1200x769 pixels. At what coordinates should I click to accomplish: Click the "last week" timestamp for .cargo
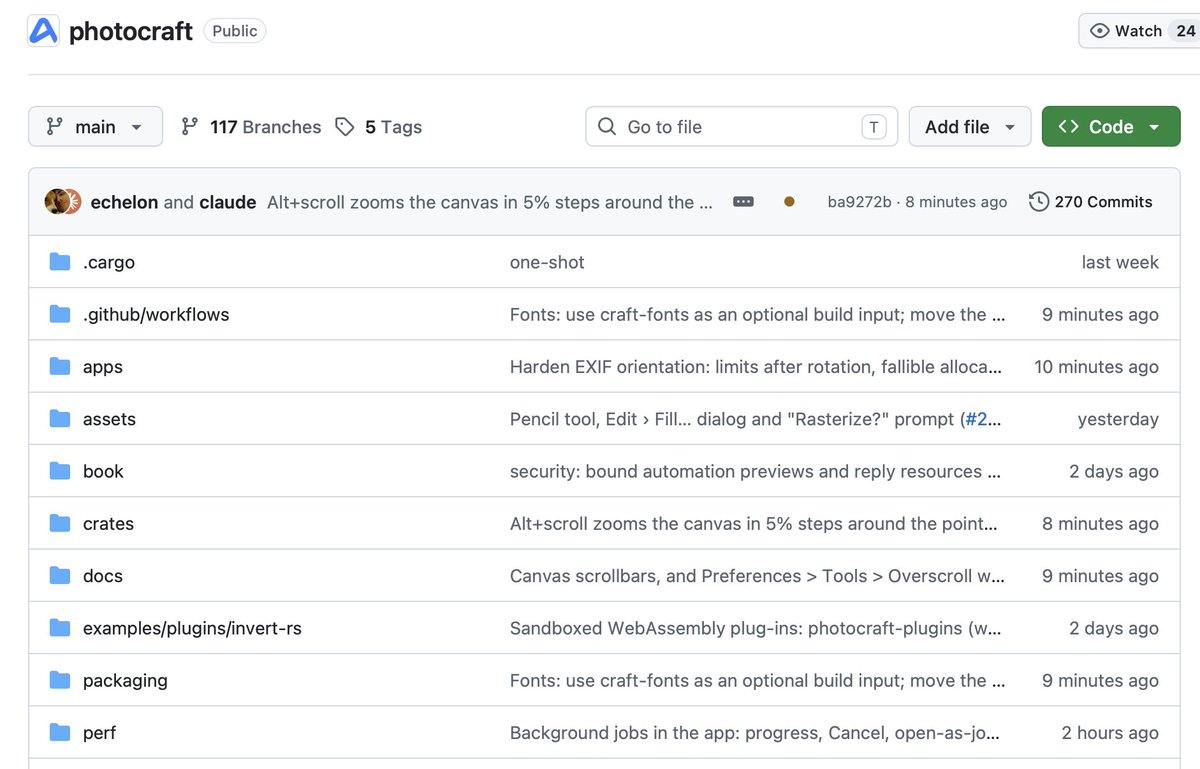pyautogui.click(x=1120, y=262)
